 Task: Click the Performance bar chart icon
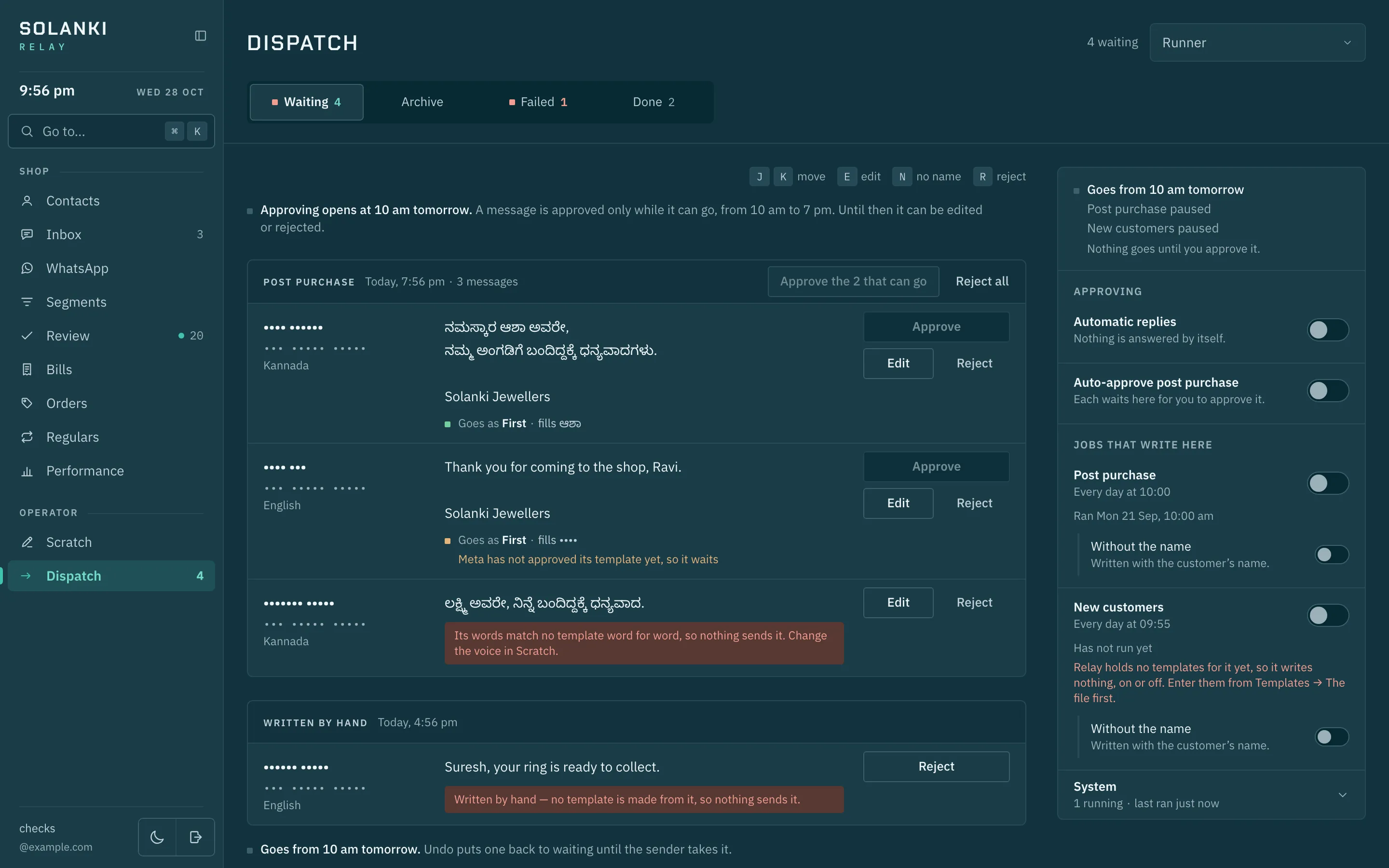click(x=27, y=471)
